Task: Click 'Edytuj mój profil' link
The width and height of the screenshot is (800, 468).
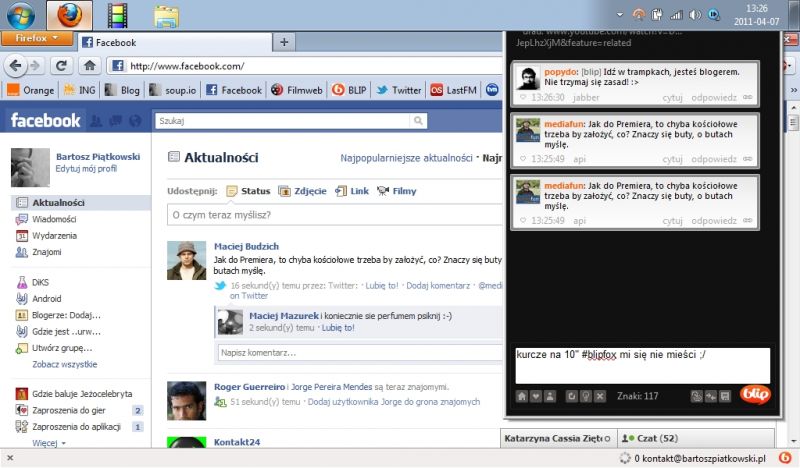Action: coord(86,168)
